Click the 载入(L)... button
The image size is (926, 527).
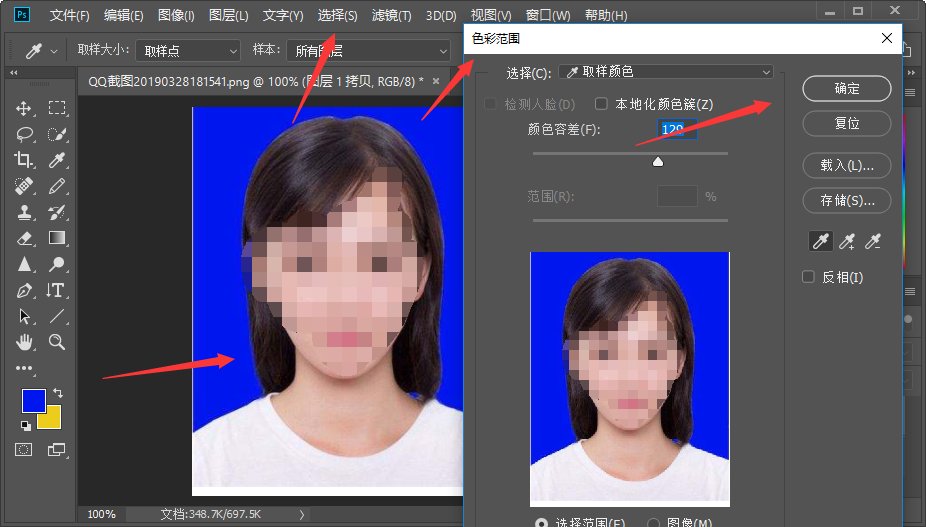[x=846, y=165]
